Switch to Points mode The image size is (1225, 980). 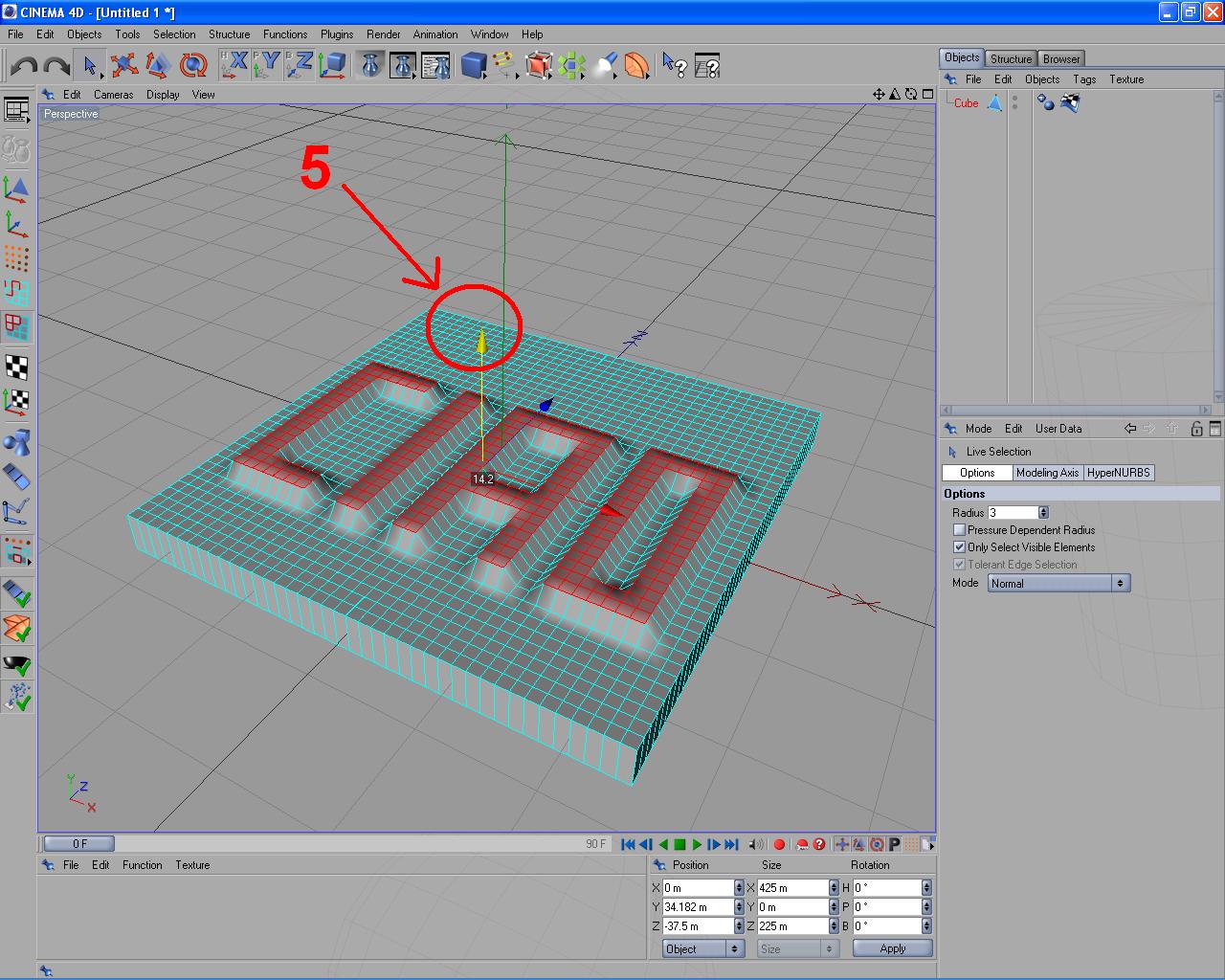(x=16, y=258)
